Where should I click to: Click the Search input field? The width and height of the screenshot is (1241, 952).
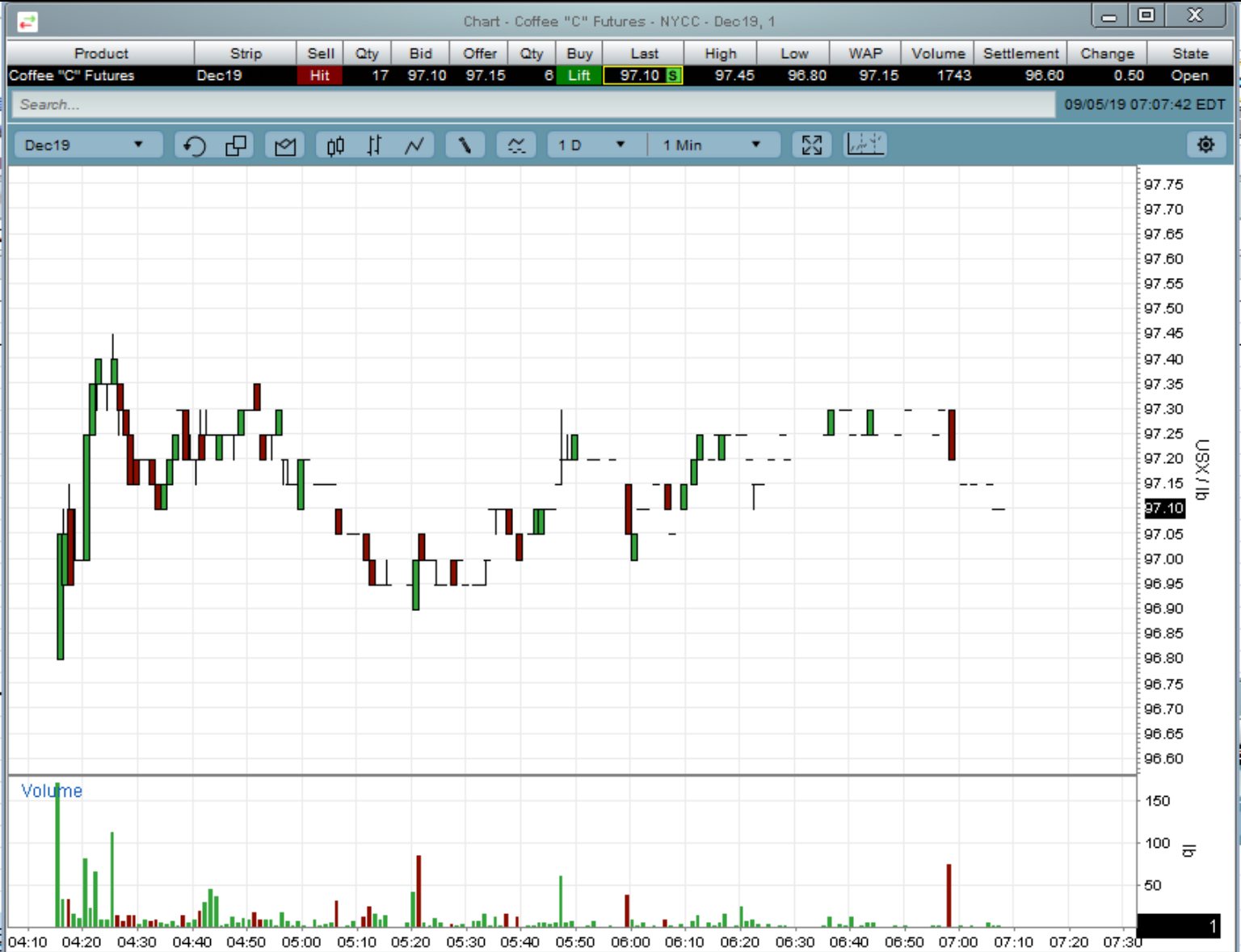point(532,105)
